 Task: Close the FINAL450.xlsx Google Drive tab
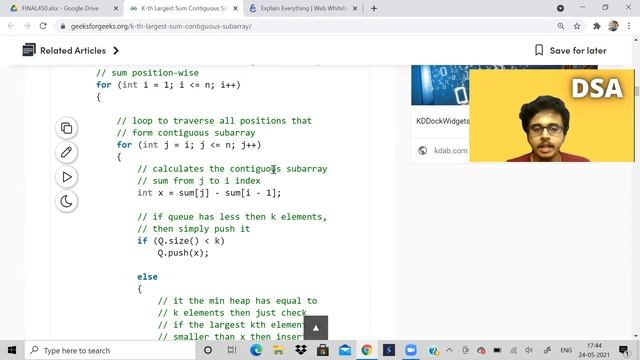(116, 8)
